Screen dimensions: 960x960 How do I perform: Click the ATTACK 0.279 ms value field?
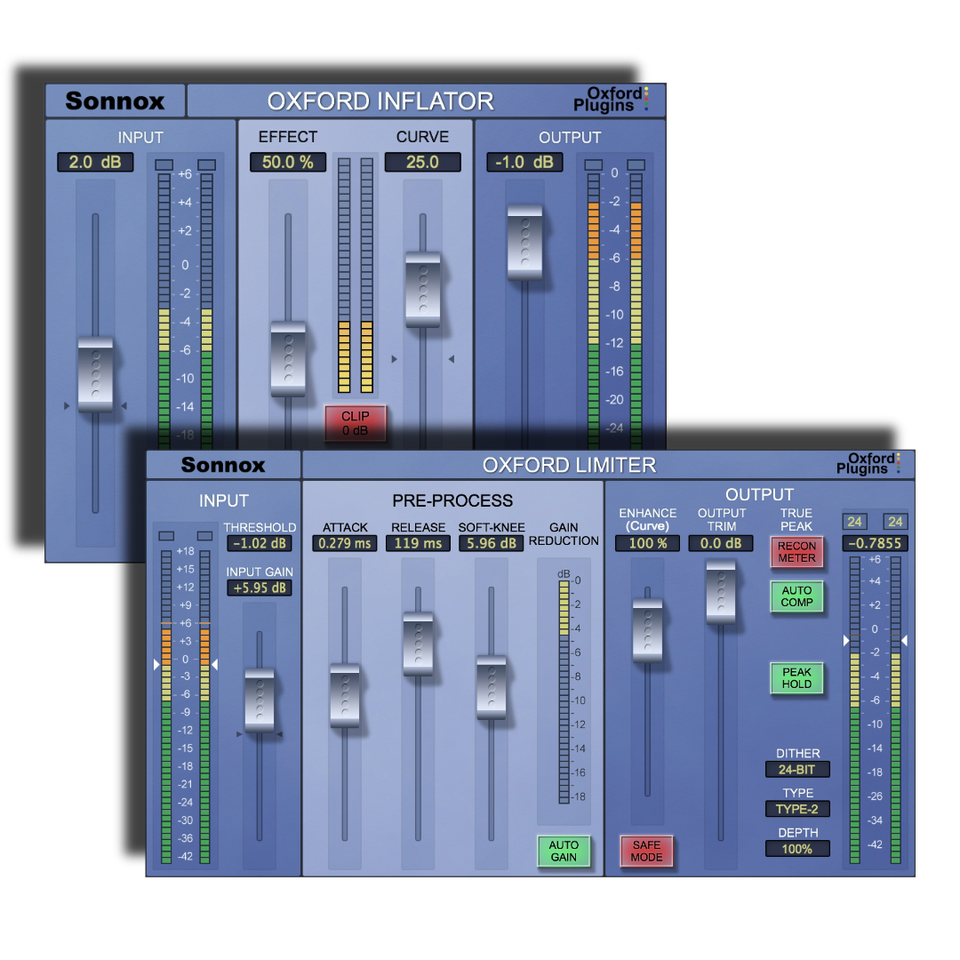(345, 544)
